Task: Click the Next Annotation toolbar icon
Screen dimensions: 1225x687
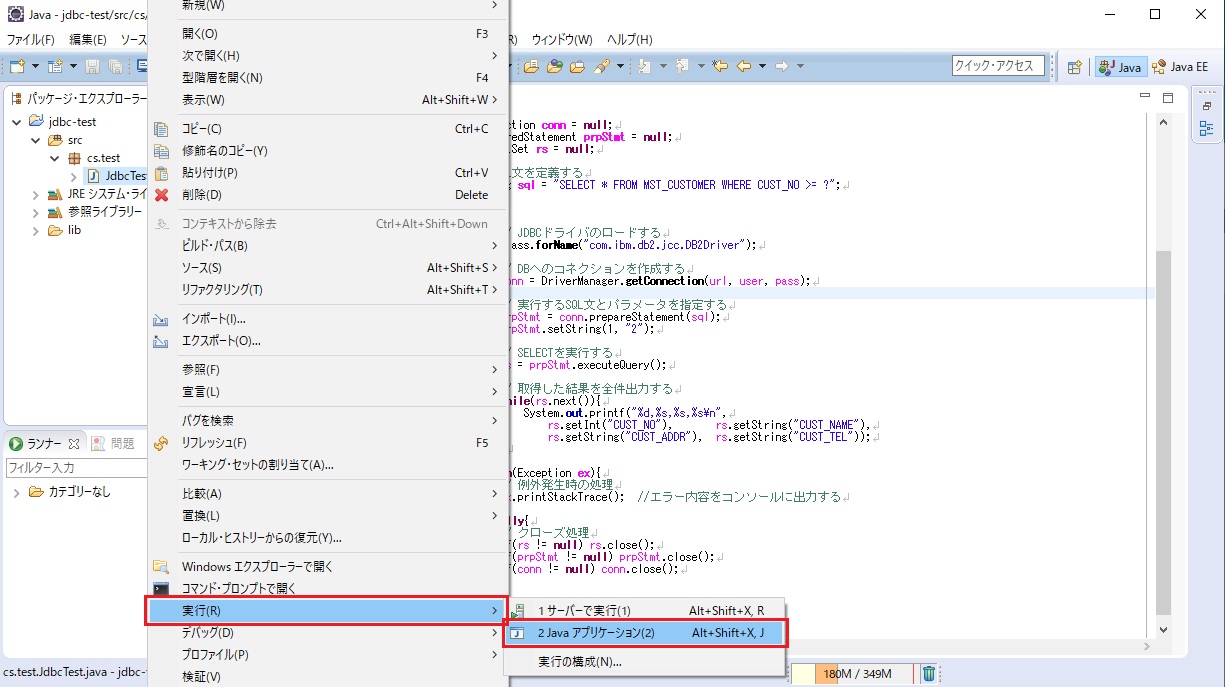Action: 644,66
